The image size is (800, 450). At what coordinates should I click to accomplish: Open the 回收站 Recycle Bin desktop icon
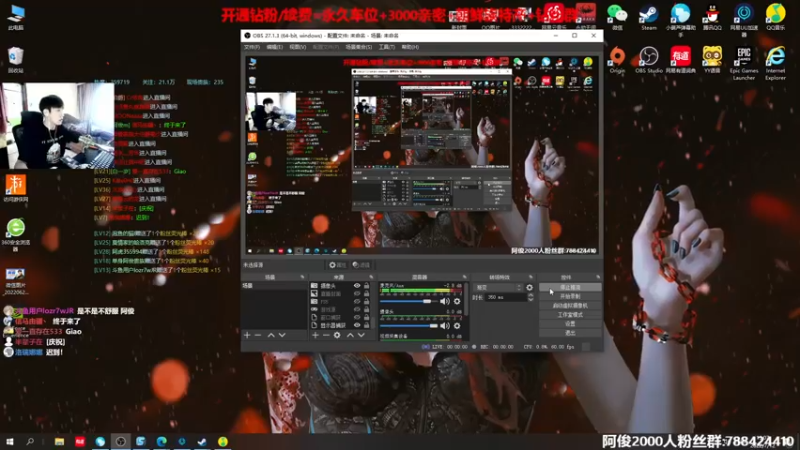pos(16,60)
